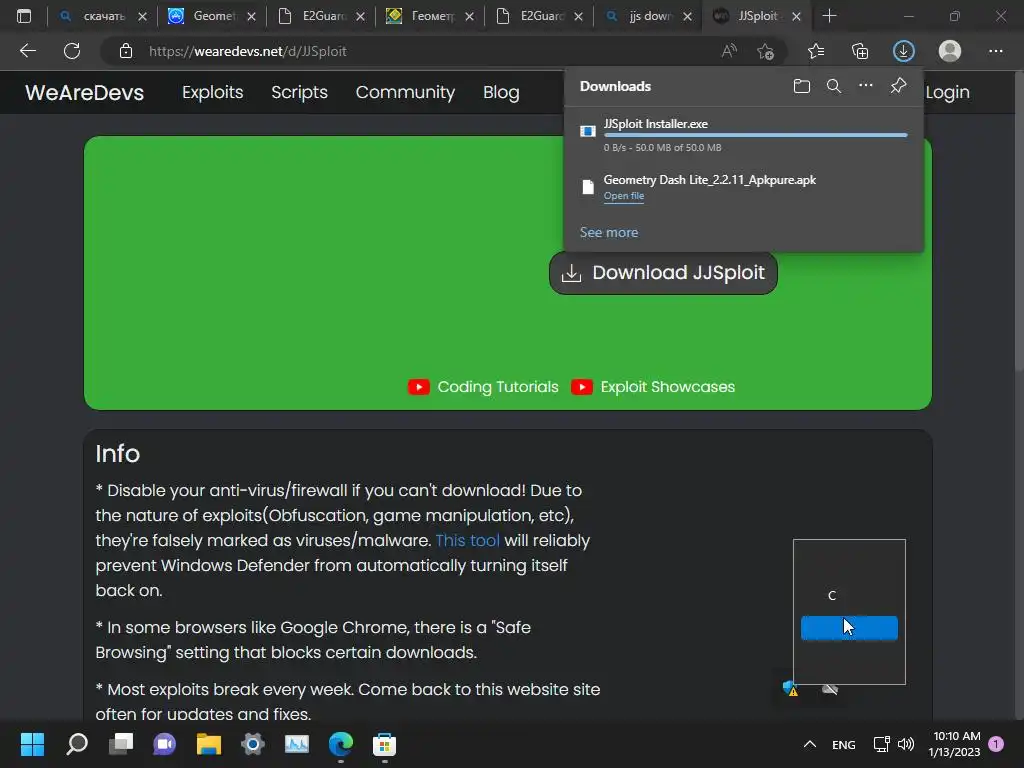
Task: Open Microsoft Store from the taskbar
Action: click(x=385, y=744)
